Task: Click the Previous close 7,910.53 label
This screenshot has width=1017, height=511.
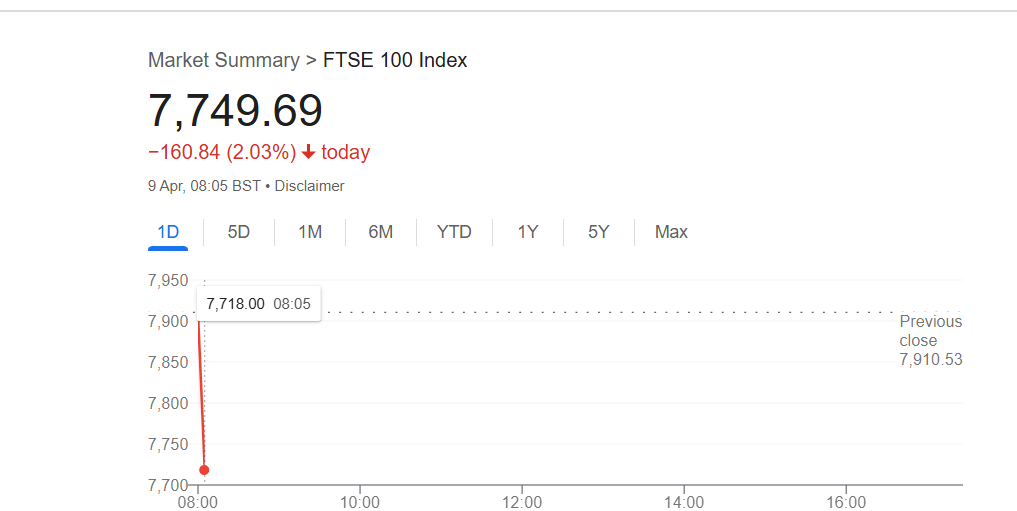Action: [x=931, y=340]
